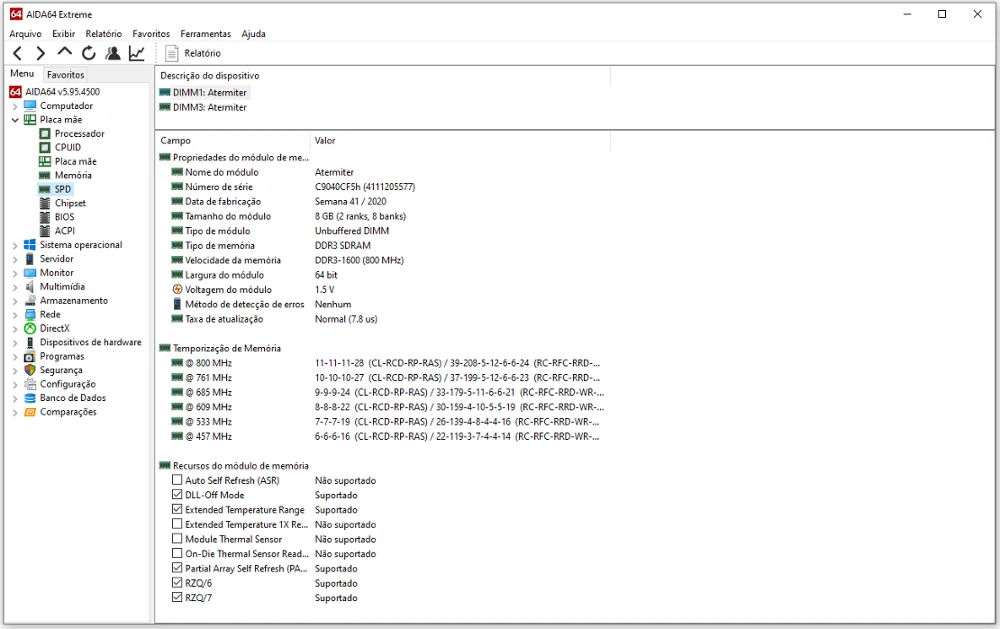
Task: Toggle Module Thermal Sensor checkbox
Action: click(177, 538)
